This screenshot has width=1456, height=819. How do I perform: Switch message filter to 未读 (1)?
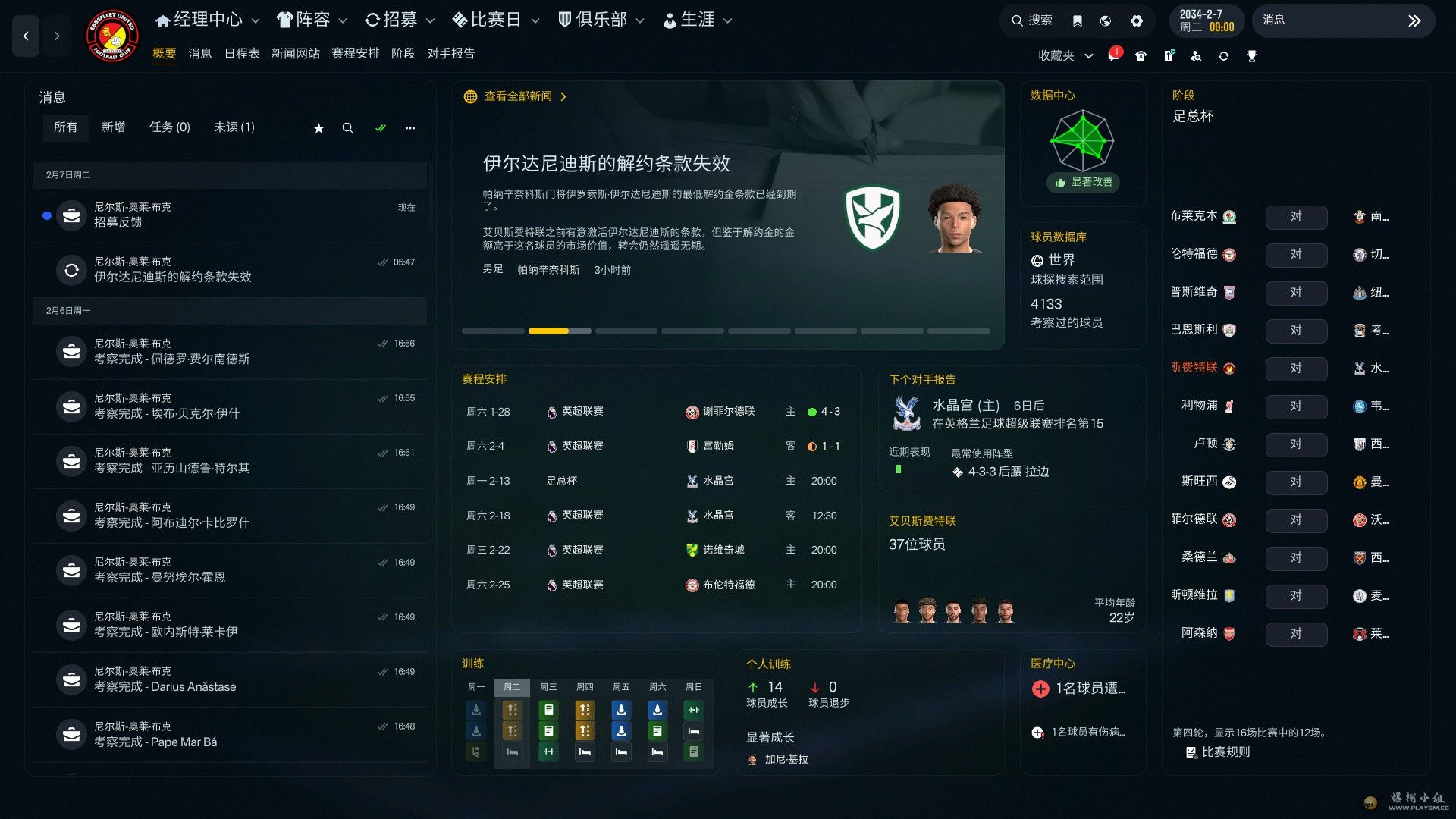pos(234,127)
